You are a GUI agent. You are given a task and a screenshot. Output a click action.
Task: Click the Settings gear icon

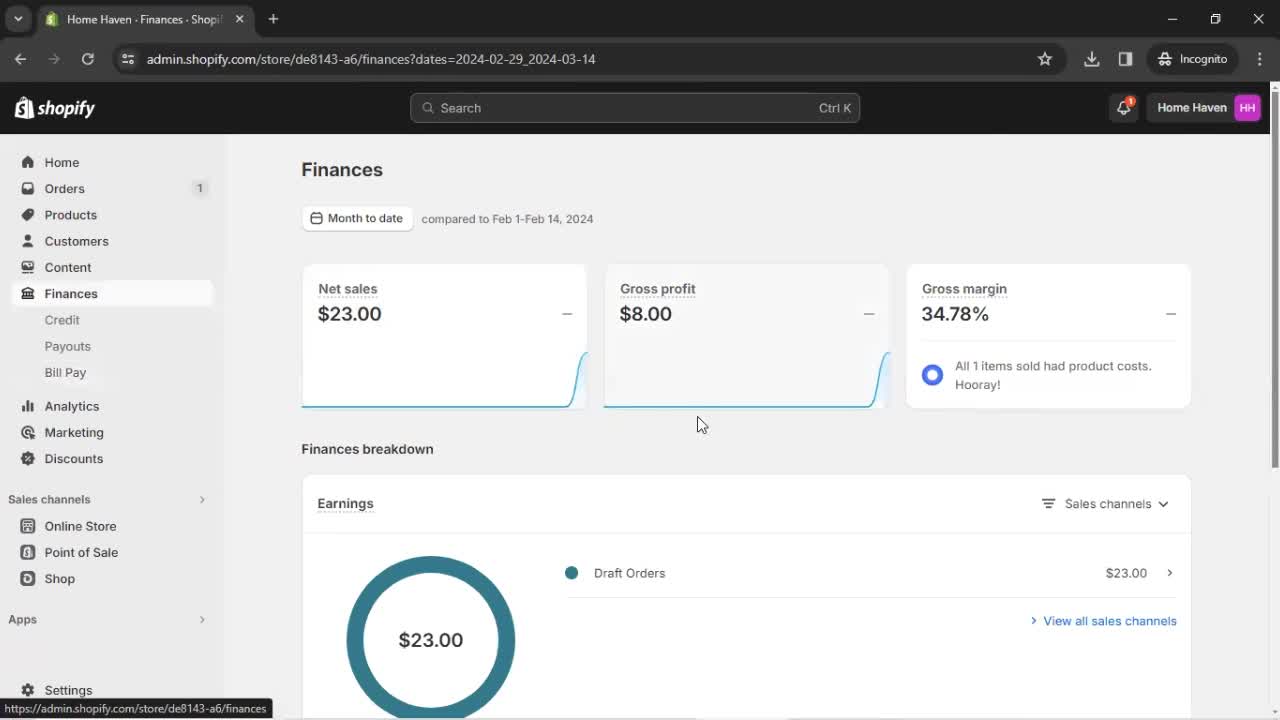[x=27, y=690]
